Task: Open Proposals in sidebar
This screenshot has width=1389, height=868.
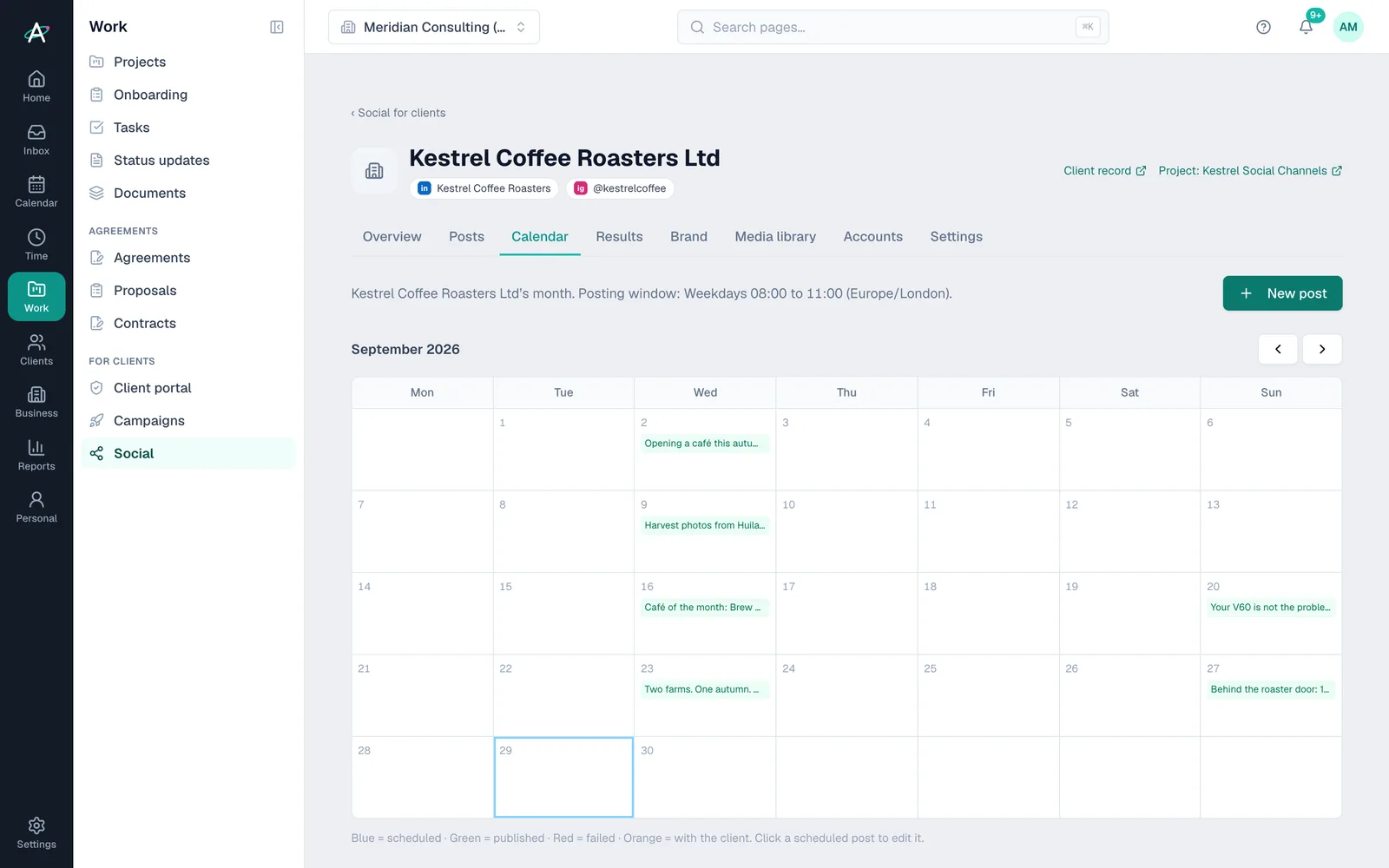Action: click(188, 291)
